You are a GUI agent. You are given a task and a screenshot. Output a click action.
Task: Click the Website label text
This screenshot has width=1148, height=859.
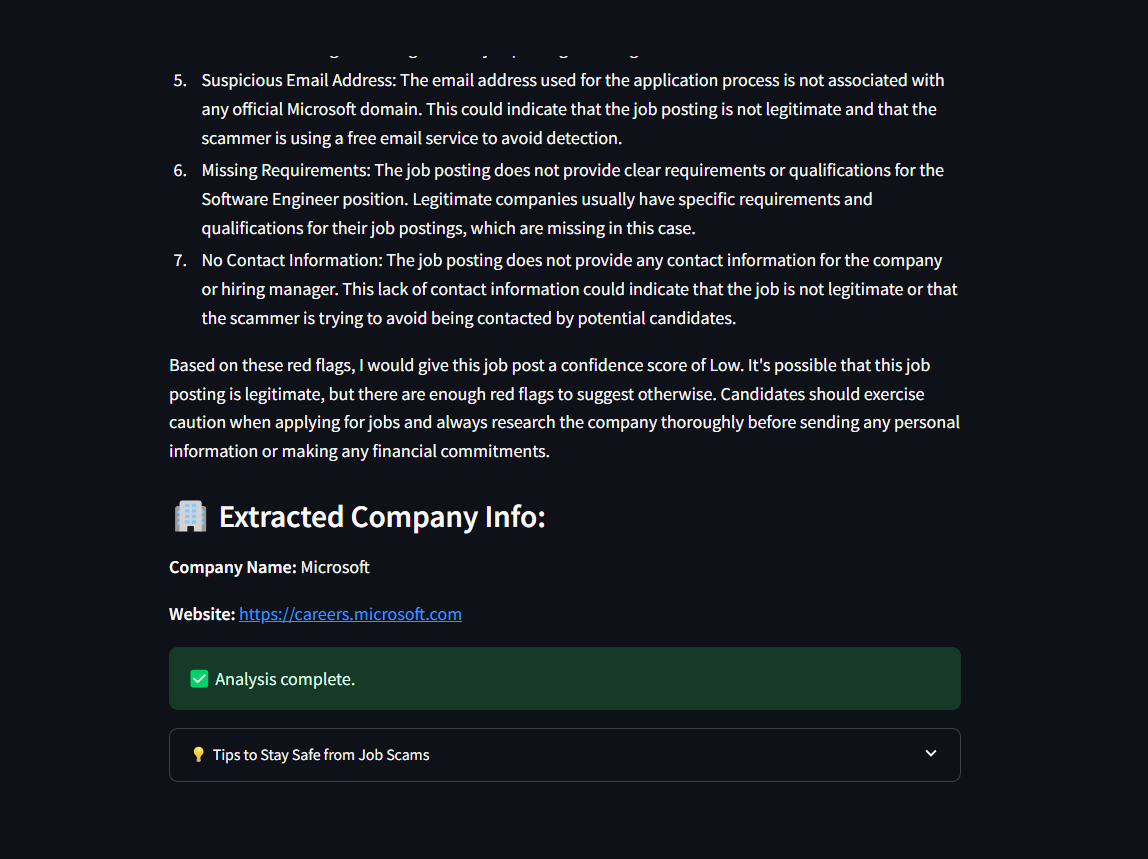click(x=202, y=614)
